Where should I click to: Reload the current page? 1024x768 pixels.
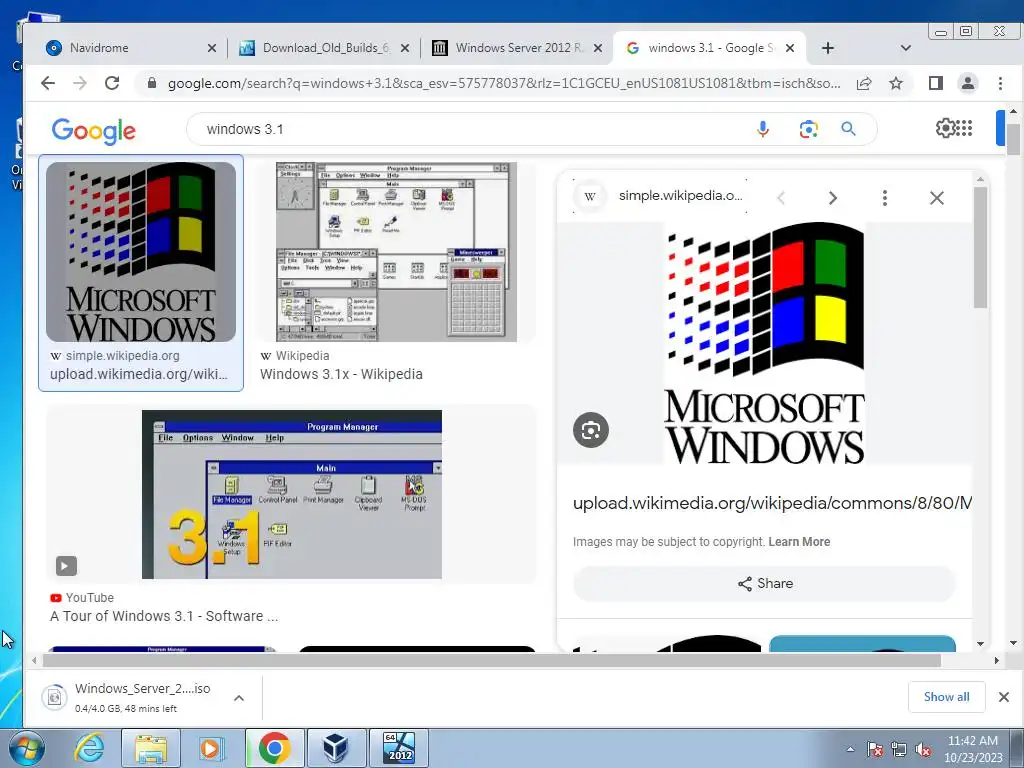(x=112, y=83)
